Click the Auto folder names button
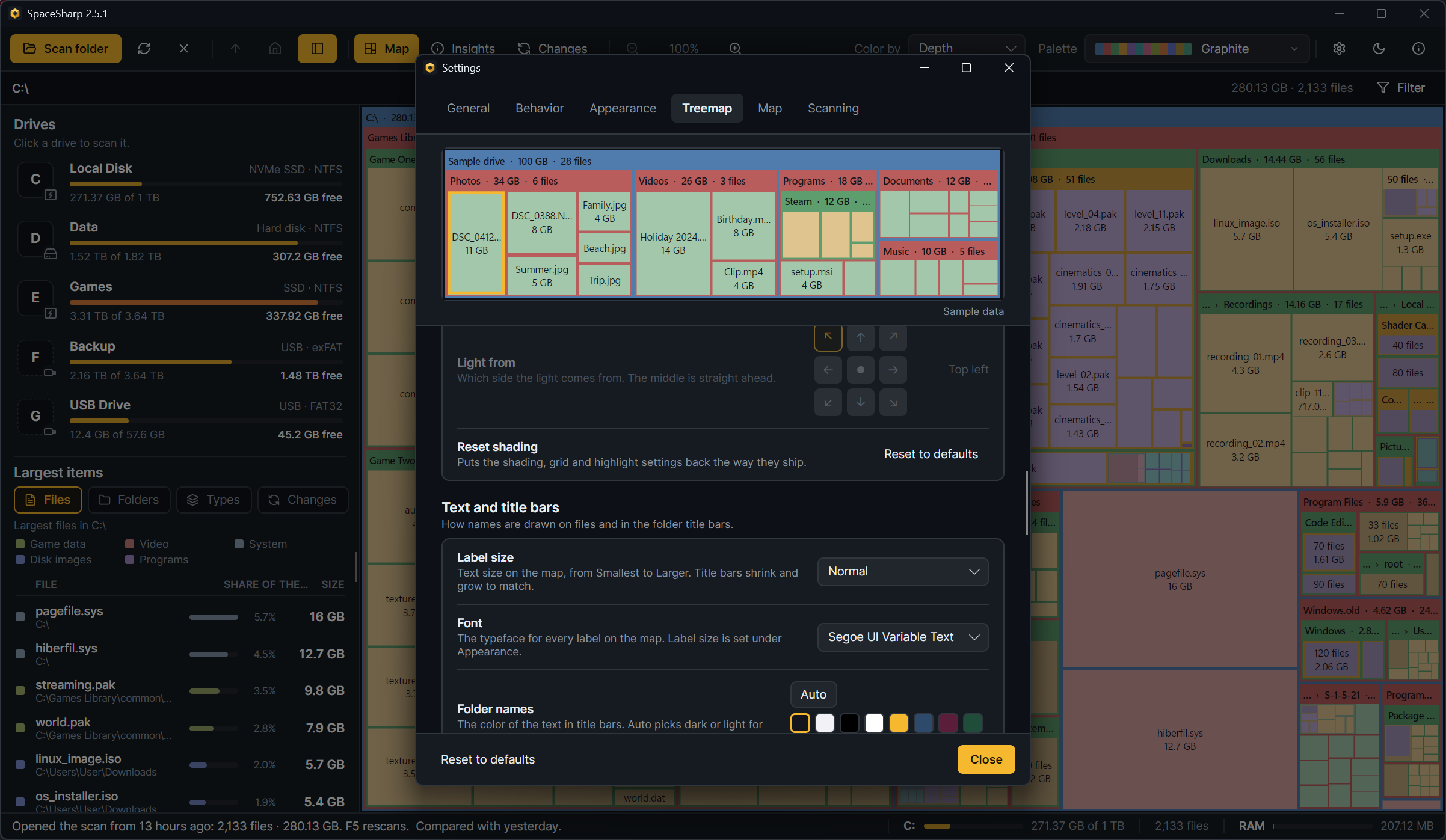 point(813,694)
